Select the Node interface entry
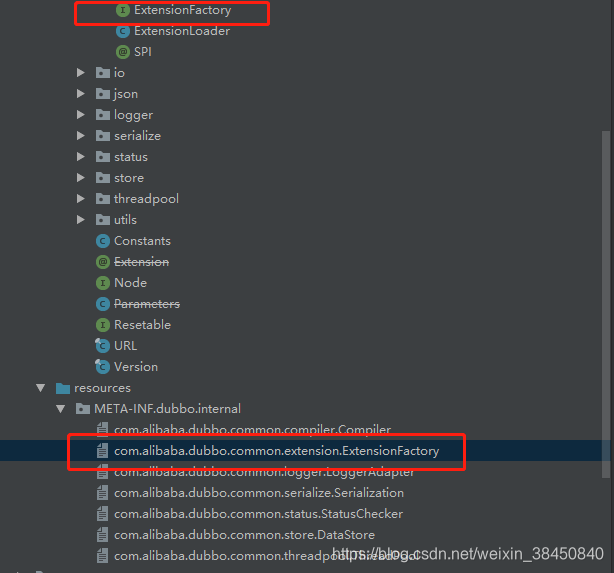The image size is (614, 573). click(x=130, y=283)
